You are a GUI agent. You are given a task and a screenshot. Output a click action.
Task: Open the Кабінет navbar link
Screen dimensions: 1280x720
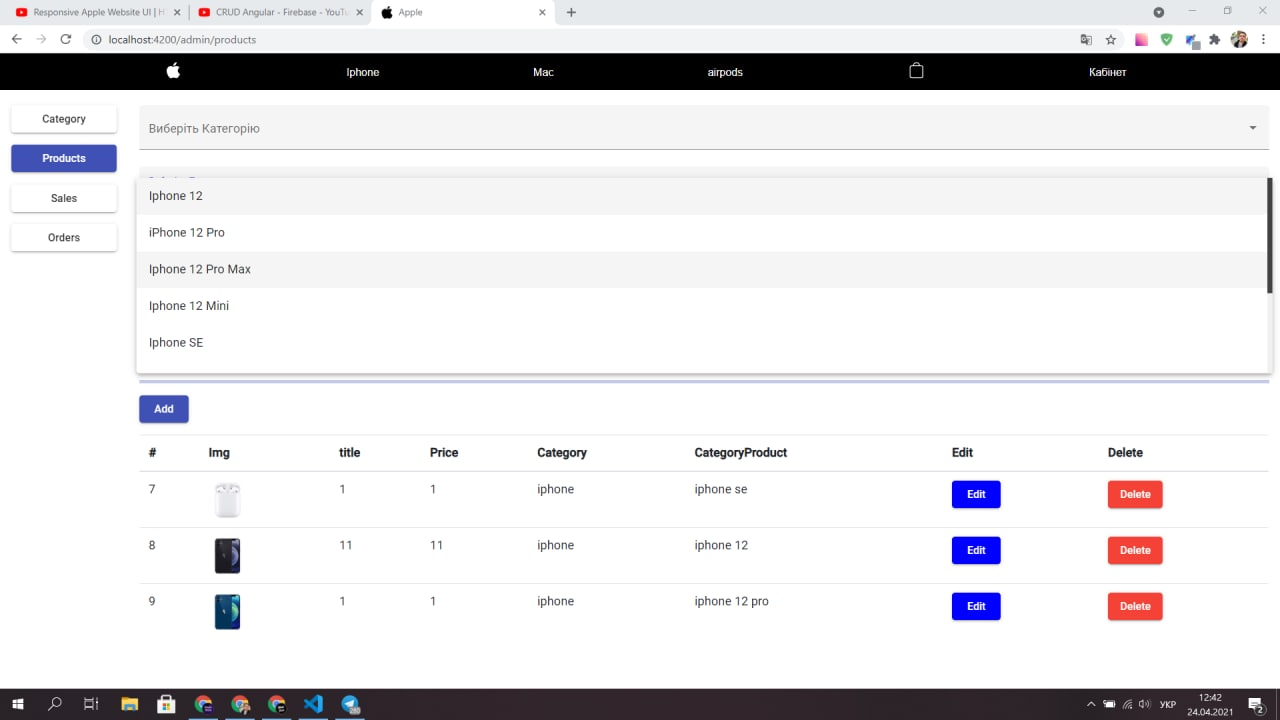pos(1107,72)
